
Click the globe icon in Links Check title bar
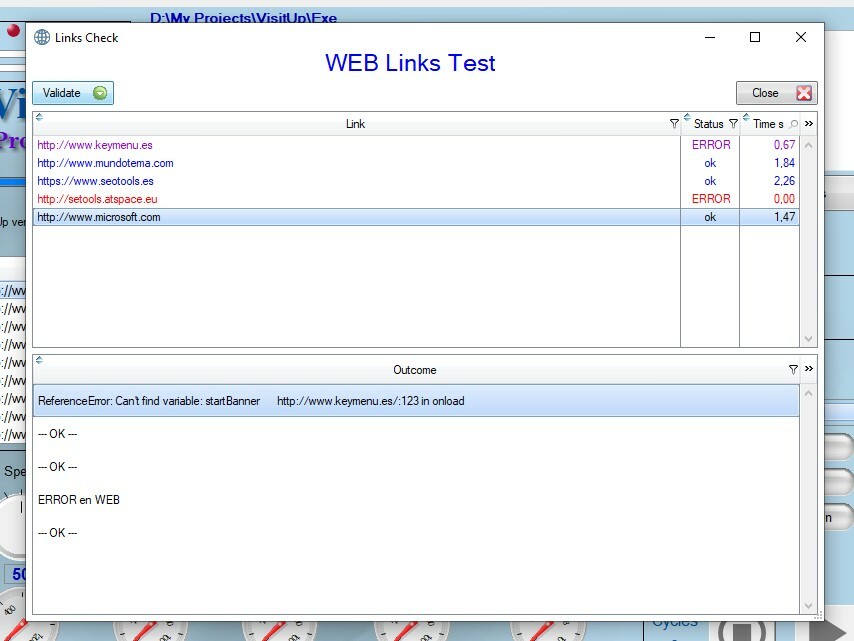point(41,37)
